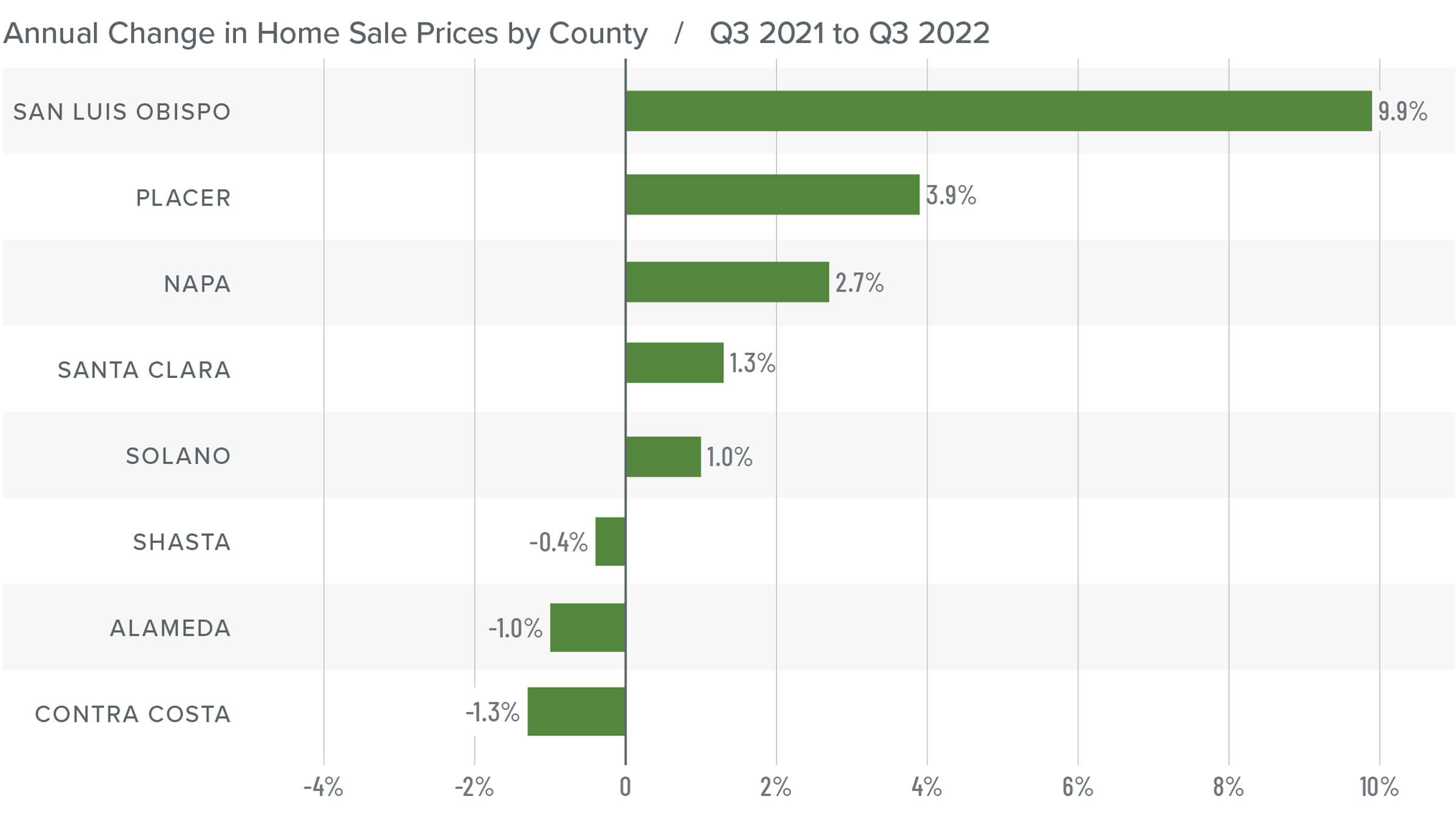Click the -4% axis tick label
The image size is (1456, 839).
323,787
